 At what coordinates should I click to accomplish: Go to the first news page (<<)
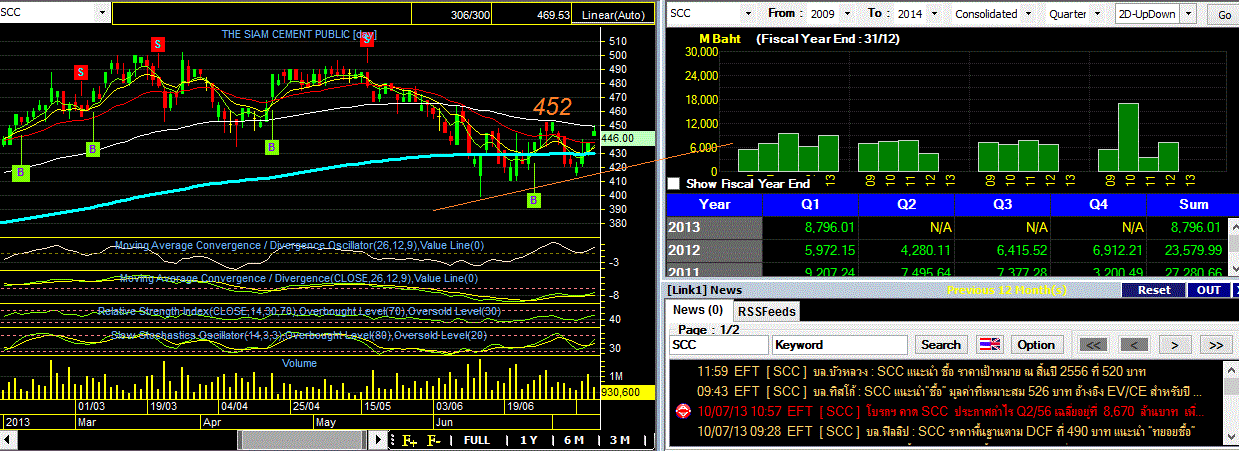coord(1094,344)
